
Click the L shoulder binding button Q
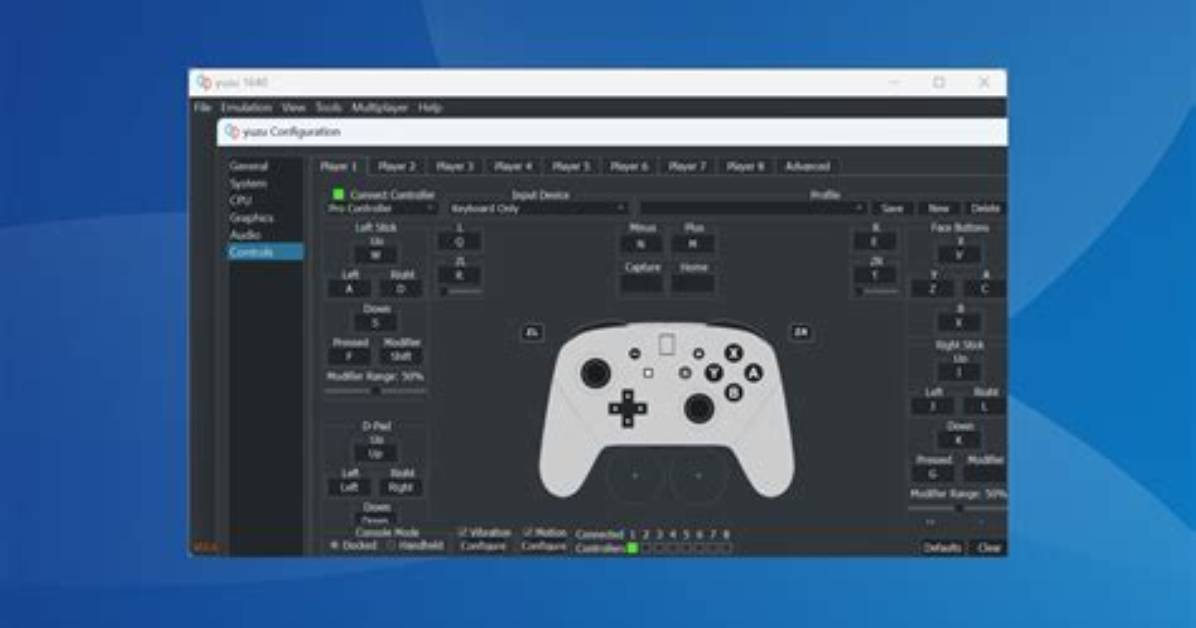pos(459,242)
